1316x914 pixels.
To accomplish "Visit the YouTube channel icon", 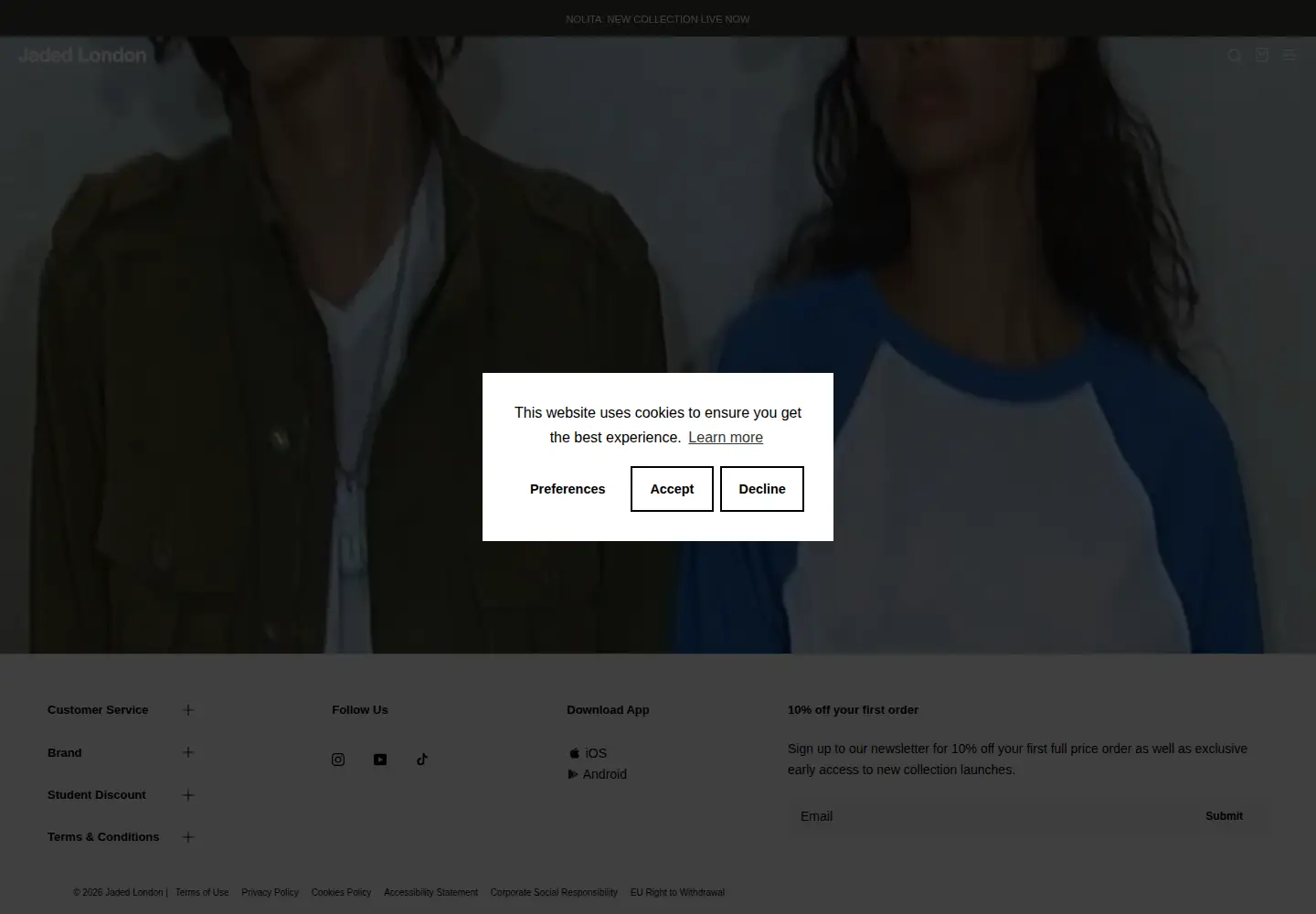I will pos(380,760).
